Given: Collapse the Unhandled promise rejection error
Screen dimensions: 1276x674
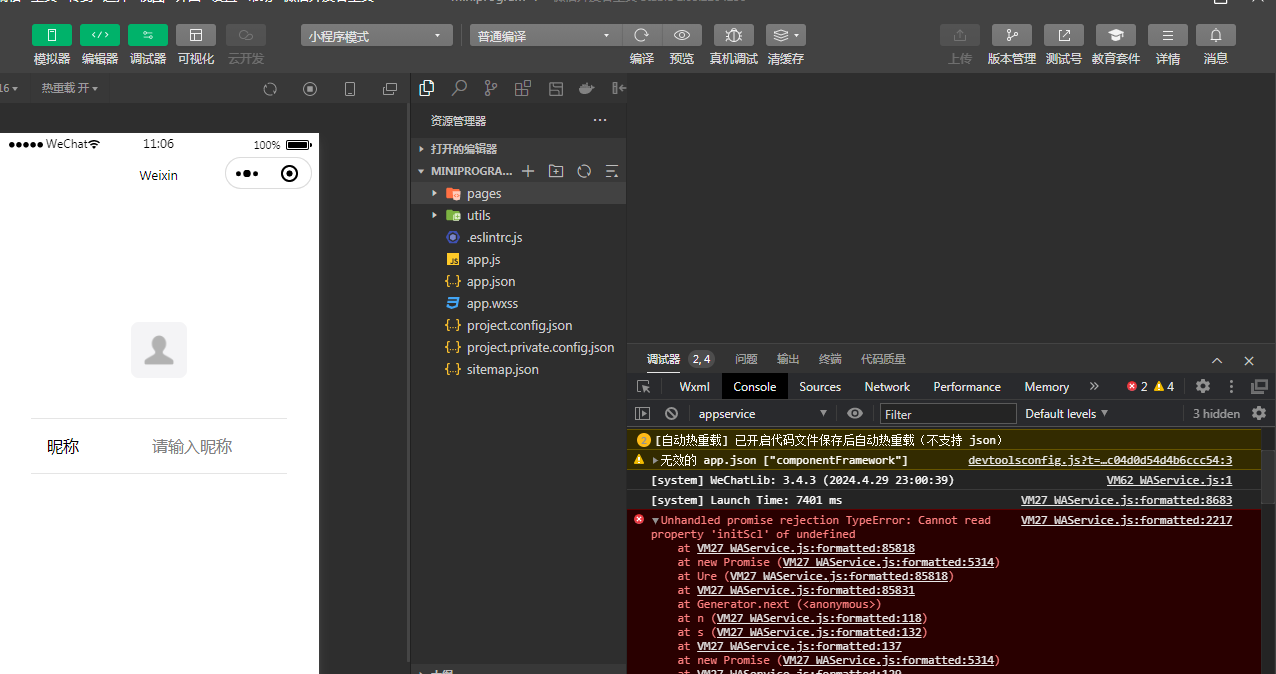Looking at the screenshot, I should [655, 520].
